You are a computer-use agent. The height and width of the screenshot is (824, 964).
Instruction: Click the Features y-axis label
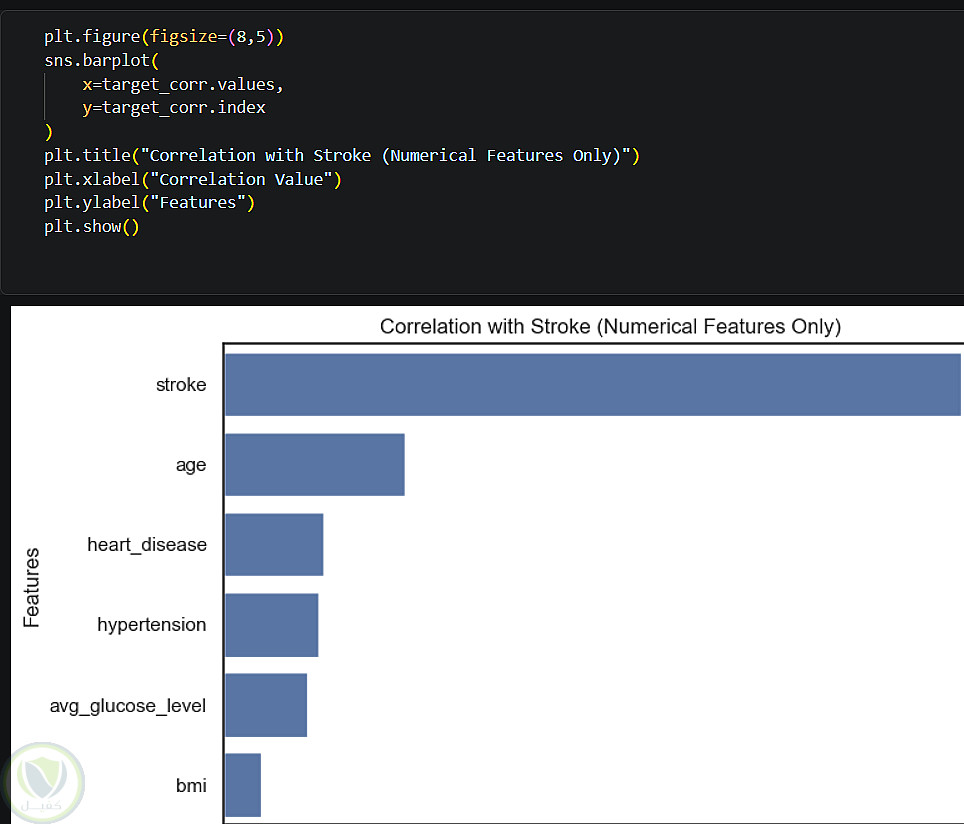pos(32,587)
